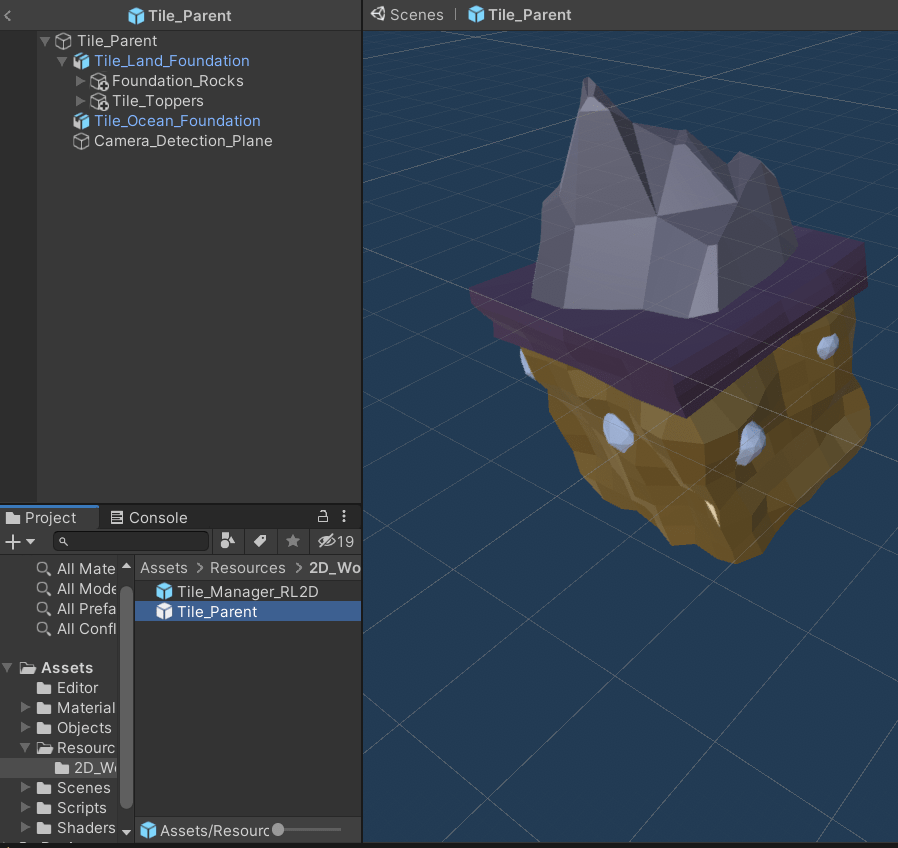Click the Scenes breadcrumb in scene view header
This screenshot has height=848, width=898.
(416, 15)
